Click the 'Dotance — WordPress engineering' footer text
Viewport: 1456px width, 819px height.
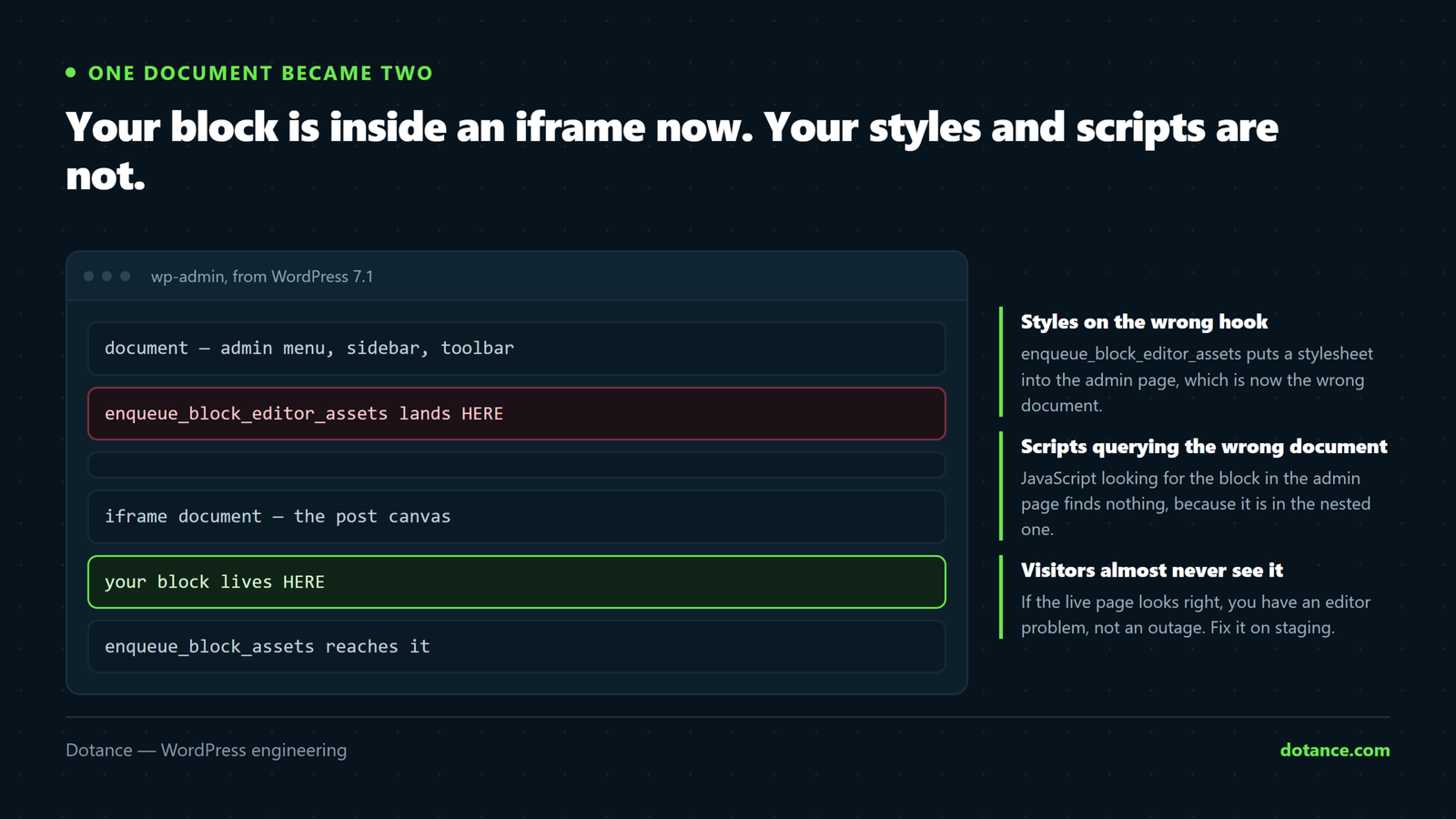tap(206, 750)
